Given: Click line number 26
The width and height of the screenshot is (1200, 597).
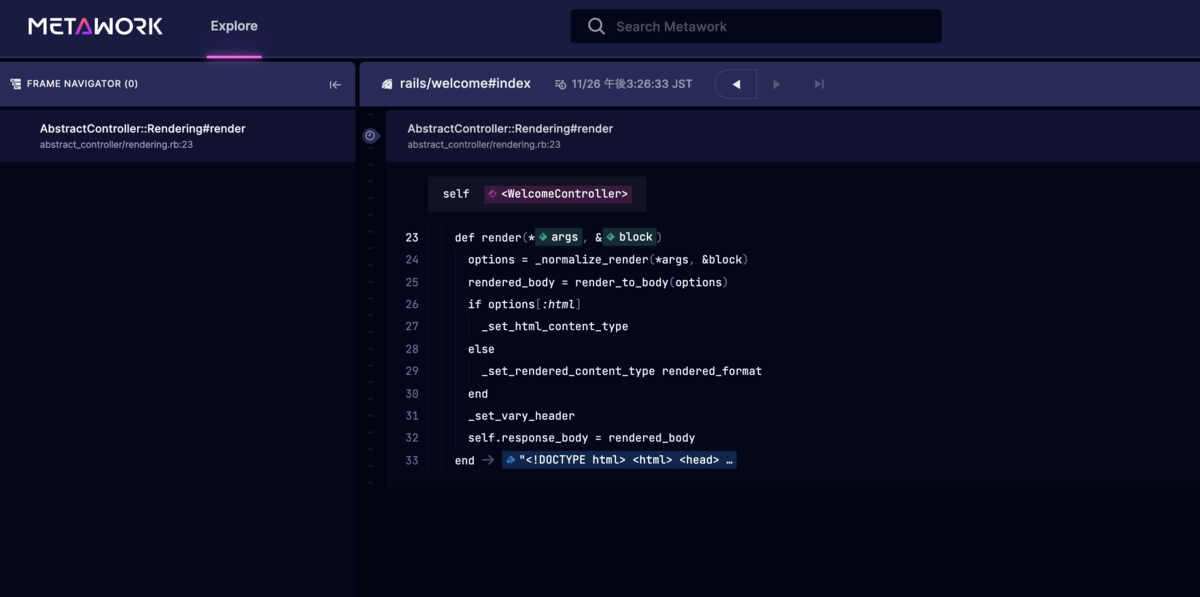Looking at the screenshot, I should pos(412,304).
